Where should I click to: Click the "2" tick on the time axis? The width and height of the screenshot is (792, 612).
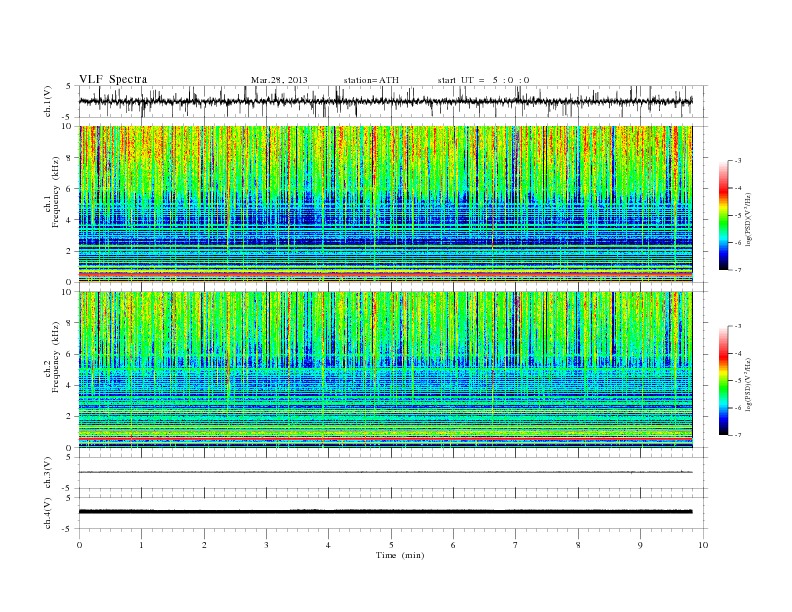205,545
